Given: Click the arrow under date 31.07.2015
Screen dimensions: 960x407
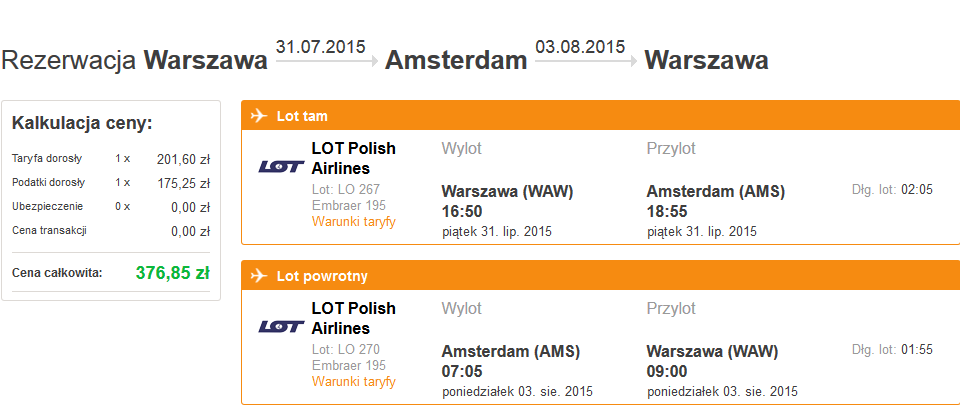Looking at the screenshot, I should pyautogui.click(x=326, y=61).
